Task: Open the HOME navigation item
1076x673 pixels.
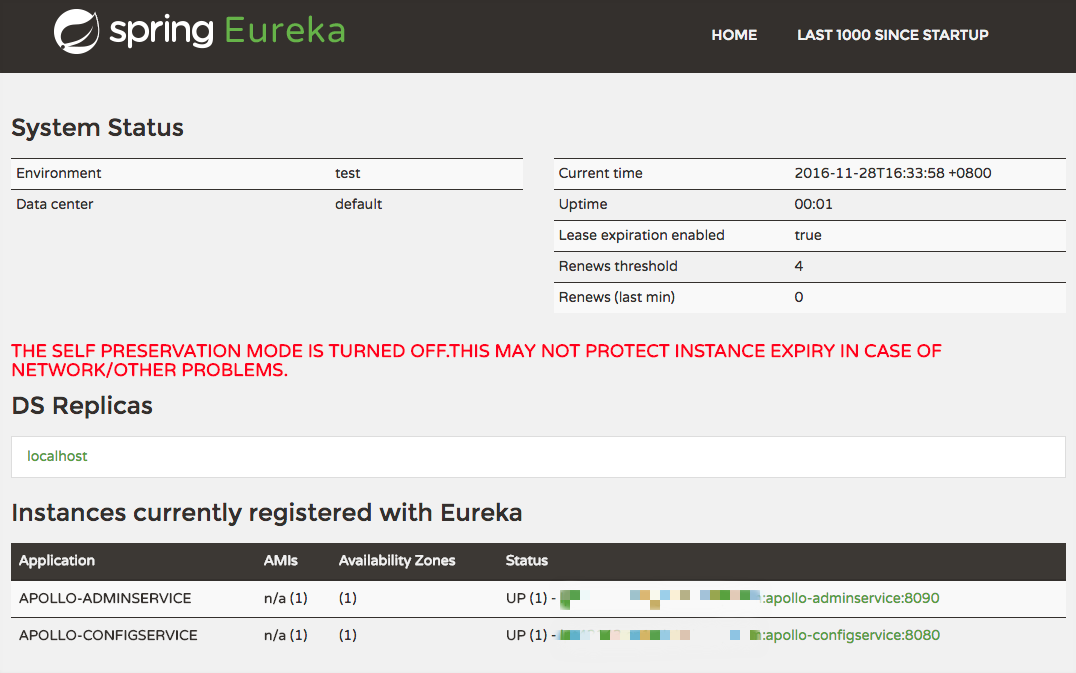Action: tap(734, 35)
